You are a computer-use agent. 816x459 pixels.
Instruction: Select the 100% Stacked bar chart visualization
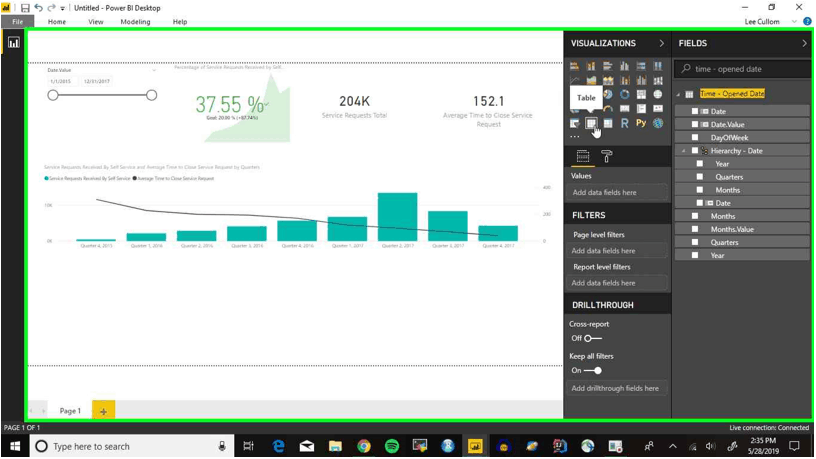point(641,66)
